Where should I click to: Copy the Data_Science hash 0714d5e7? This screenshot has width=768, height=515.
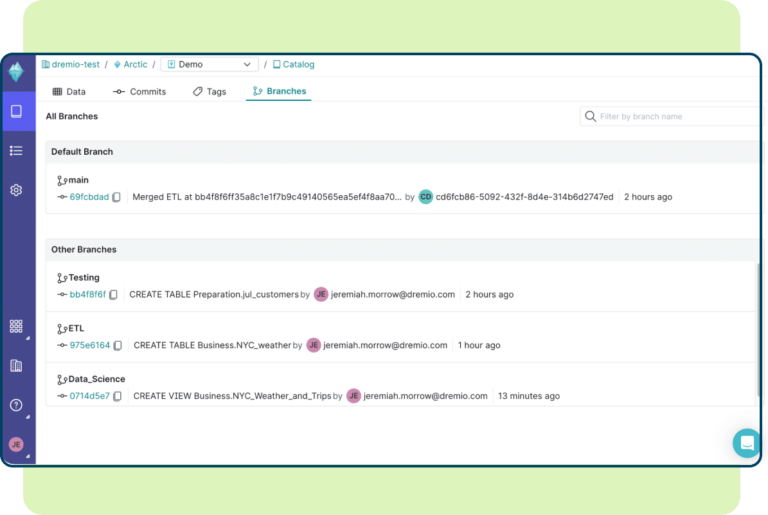tap(118, 397)
